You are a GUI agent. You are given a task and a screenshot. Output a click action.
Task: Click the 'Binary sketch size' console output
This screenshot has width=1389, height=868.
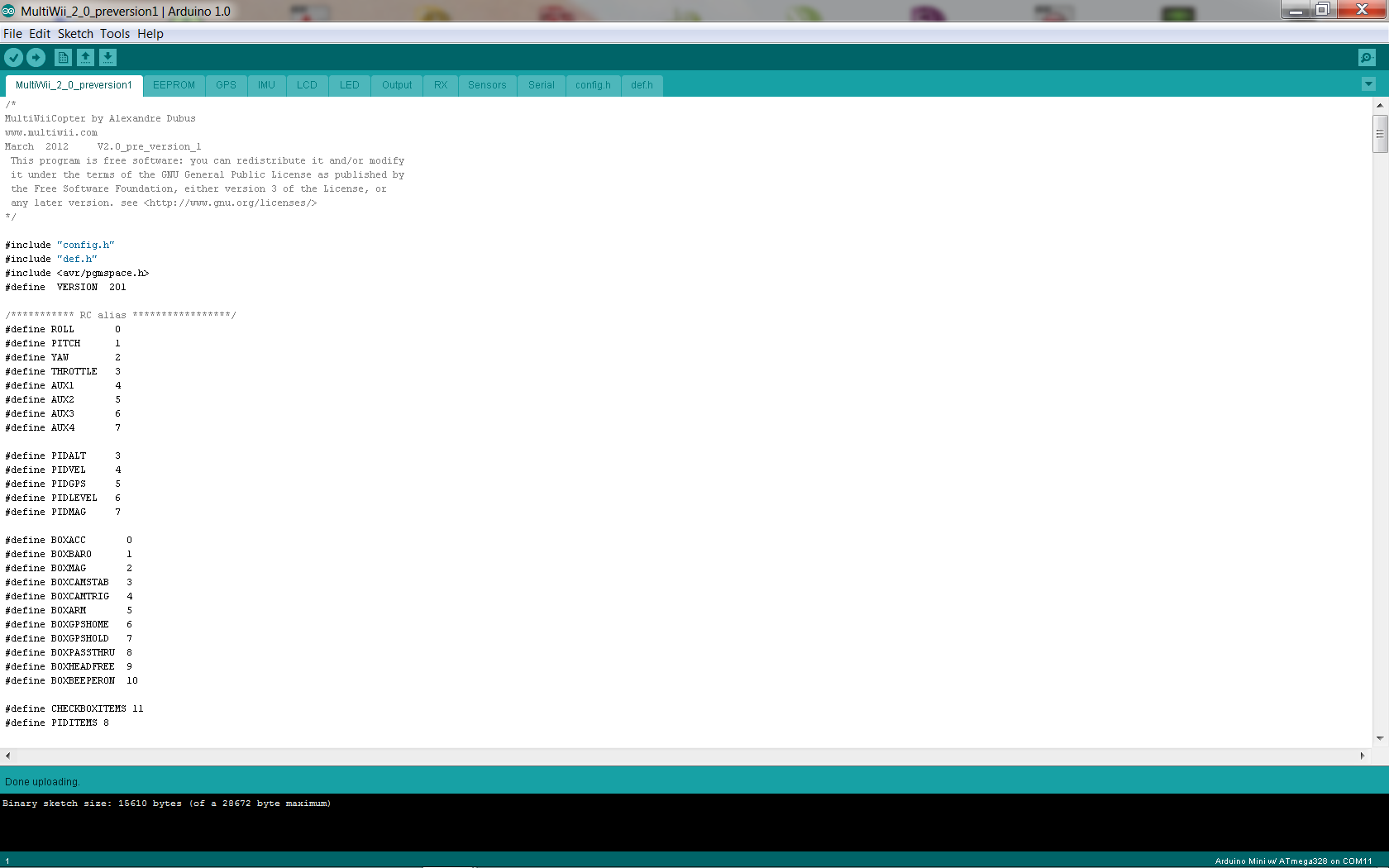[166, 803]
